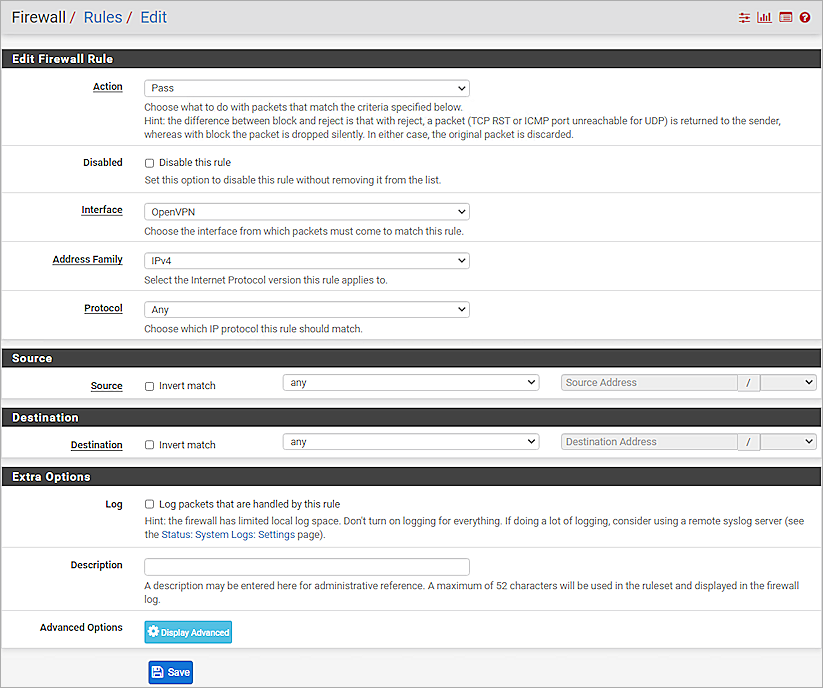Image resolution: width=823 pixels, height=688 pixels.
Task: Open the Action dropdown showing Pass
Action: click(306, 88)
